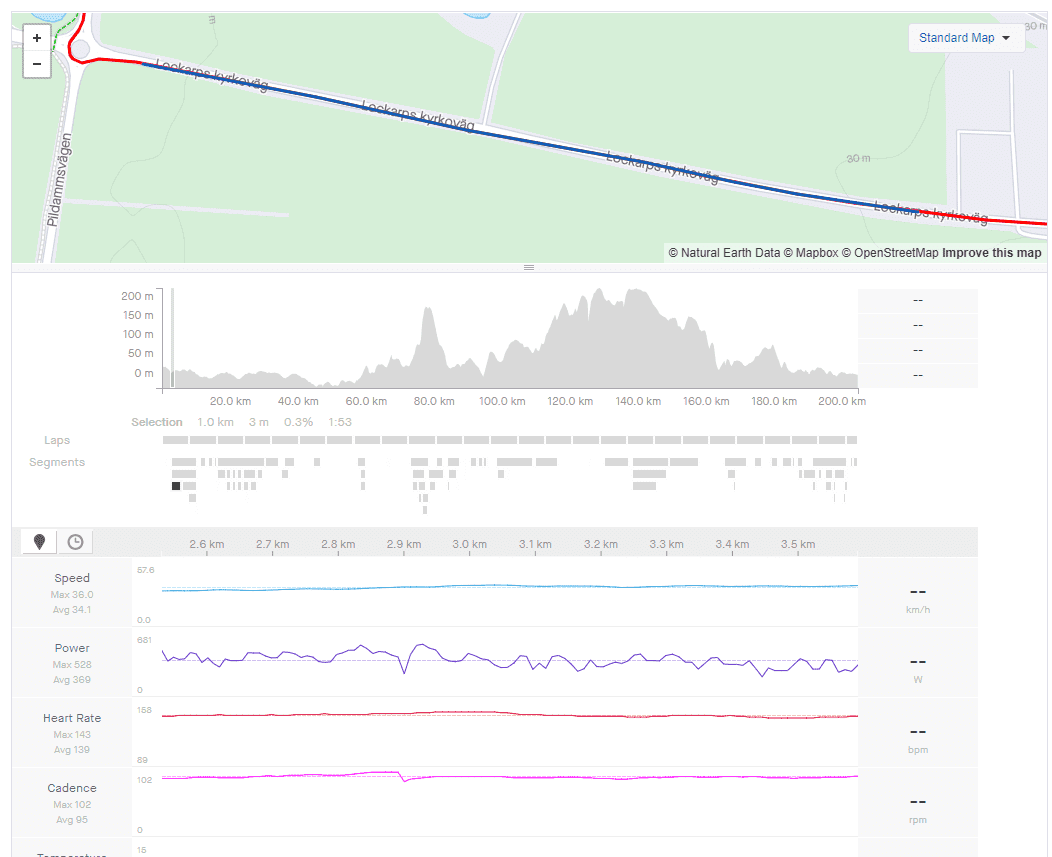This screenshot has height=857, width=1052.
Task: Click the Speed Avg 34.1 value
Action: pos(72,610)
